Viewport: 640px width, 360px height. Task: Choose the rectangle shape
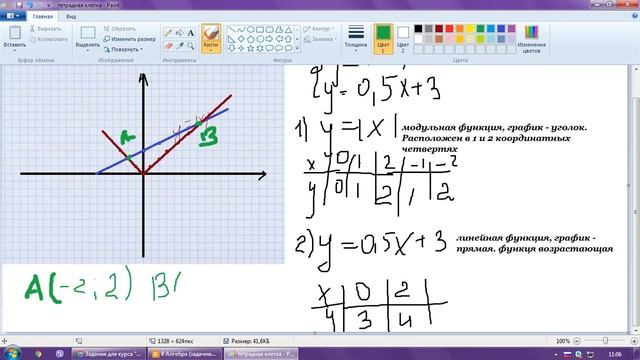[260, 29]
